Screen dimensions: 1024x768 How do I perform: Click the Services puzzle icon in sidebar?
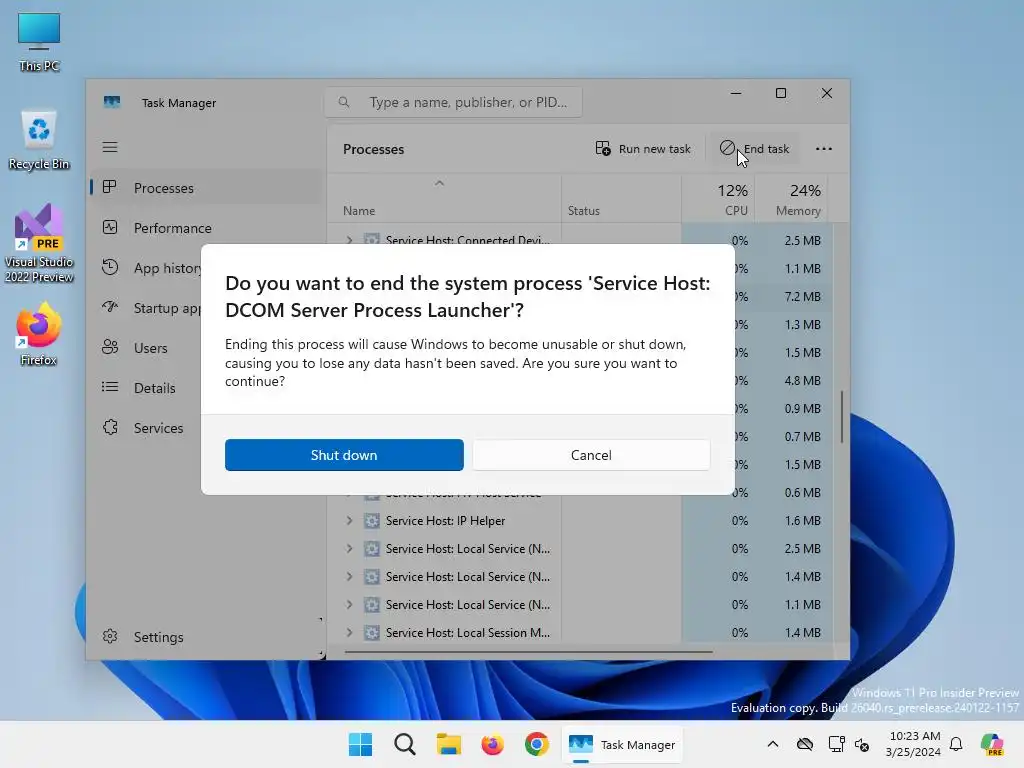(110, 427)
